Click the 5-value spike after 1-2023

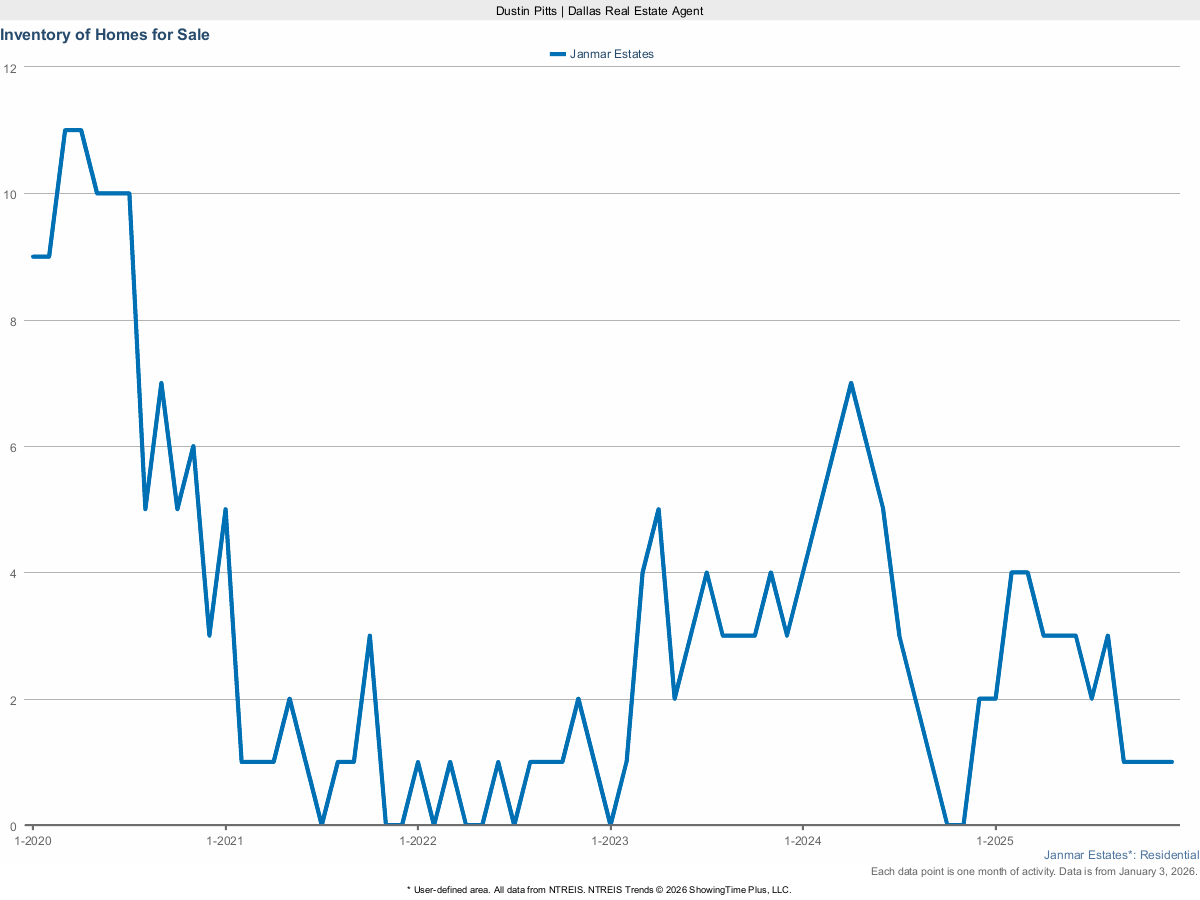[658, 509]
